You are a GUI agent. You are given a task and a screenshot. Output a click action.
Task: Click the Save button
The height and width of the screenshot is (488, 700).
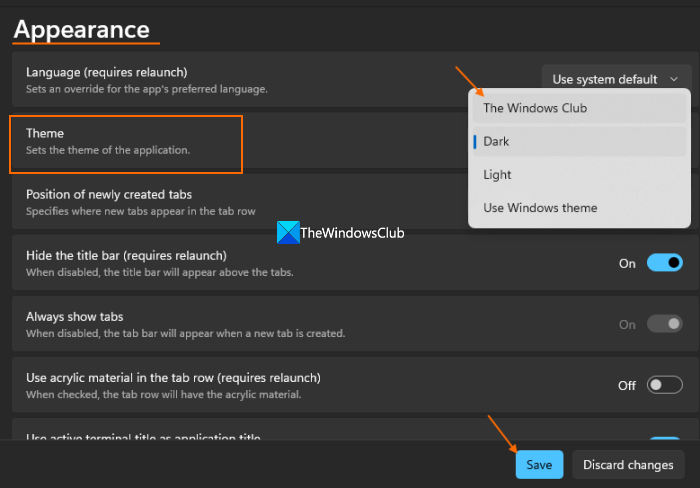[x=539, y=464]
